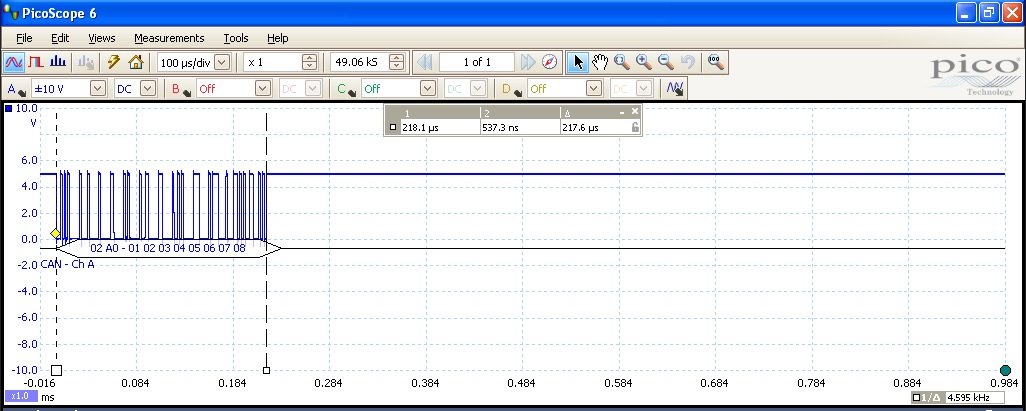Image resolution: width=1026 pixels, height=411 pixels.
Task: Click the 1 of 1 buffer field
Action: click(476, 62)
